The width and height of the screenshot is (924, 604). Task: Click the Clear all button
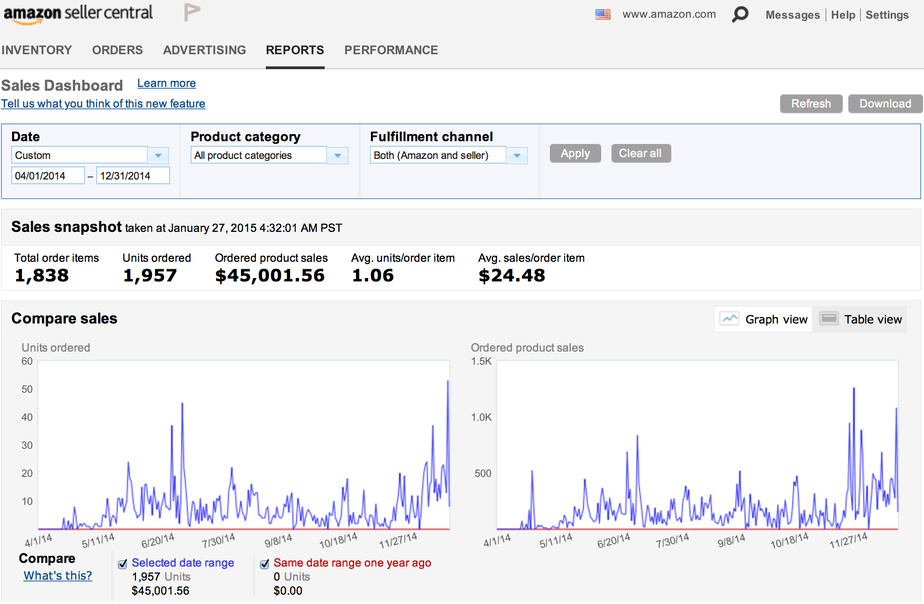(640, 153)
